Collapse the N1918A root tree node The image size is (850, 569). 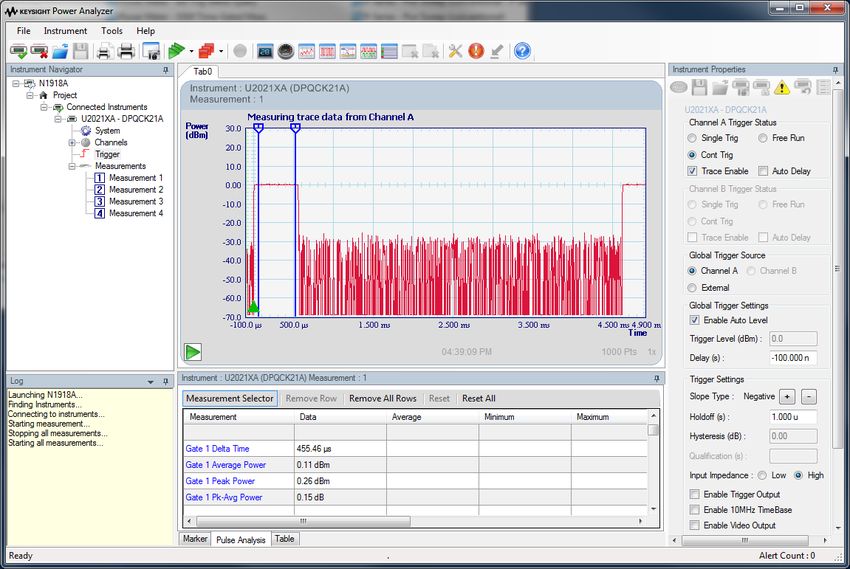[x=16, y=83]
